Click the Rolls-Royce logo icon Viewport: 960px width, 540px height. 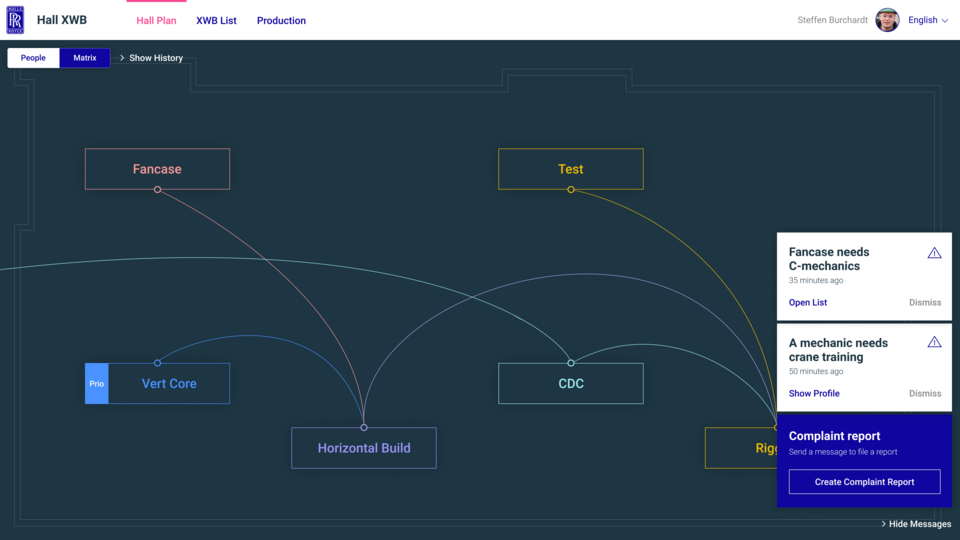(15, 20)
